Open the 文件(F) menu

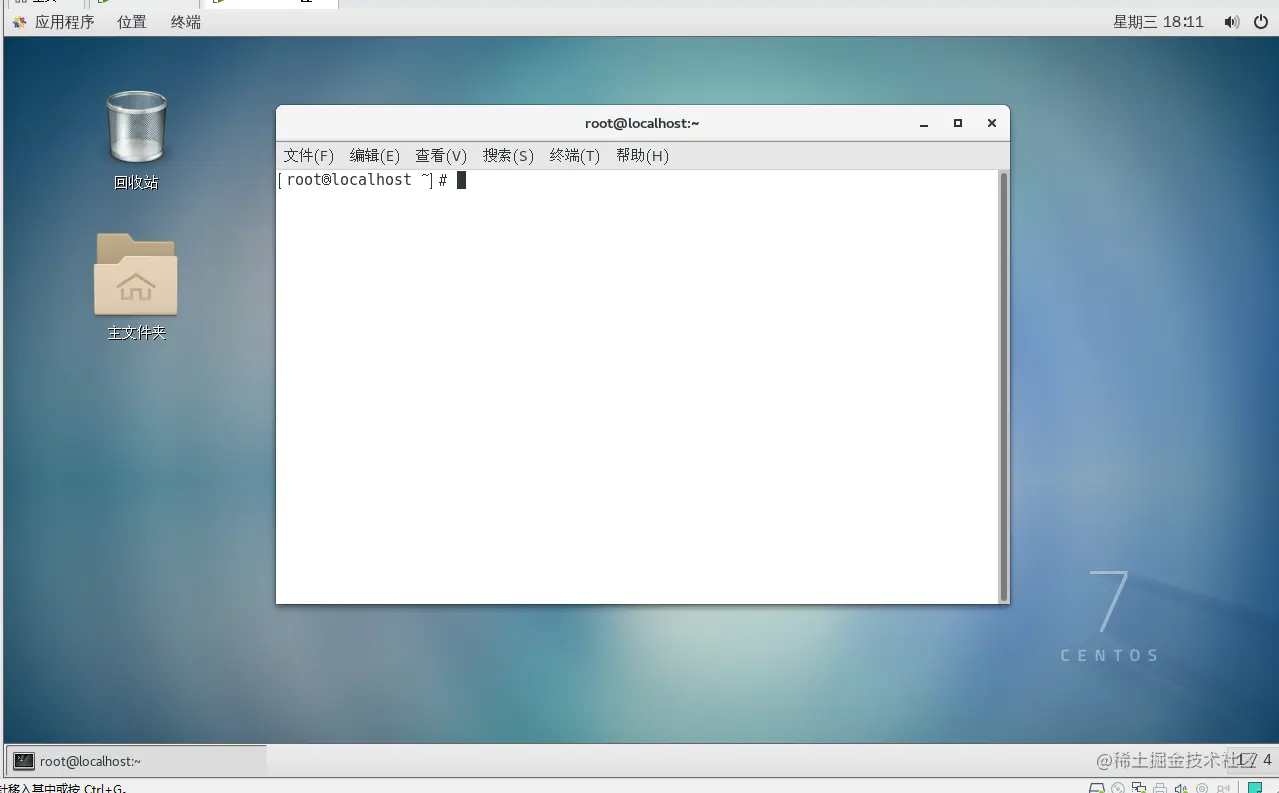[307, 155]
